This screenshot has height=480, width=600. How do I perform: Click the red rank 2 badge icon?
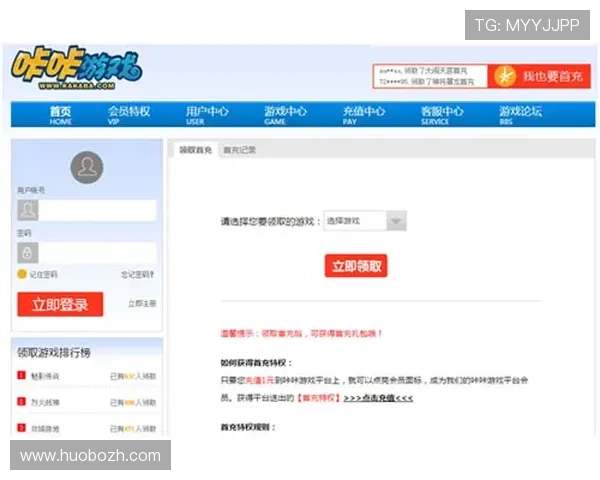[21, 401]
